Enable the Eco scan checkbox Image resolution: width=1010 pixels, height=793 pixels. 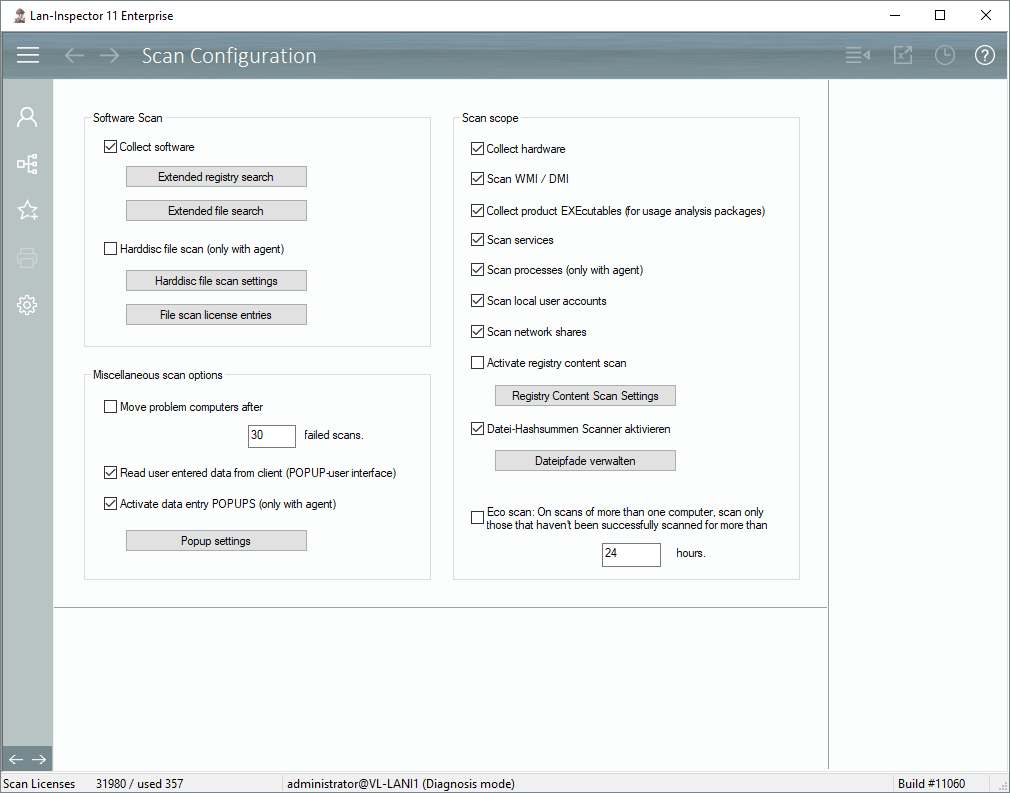(478, 518)
